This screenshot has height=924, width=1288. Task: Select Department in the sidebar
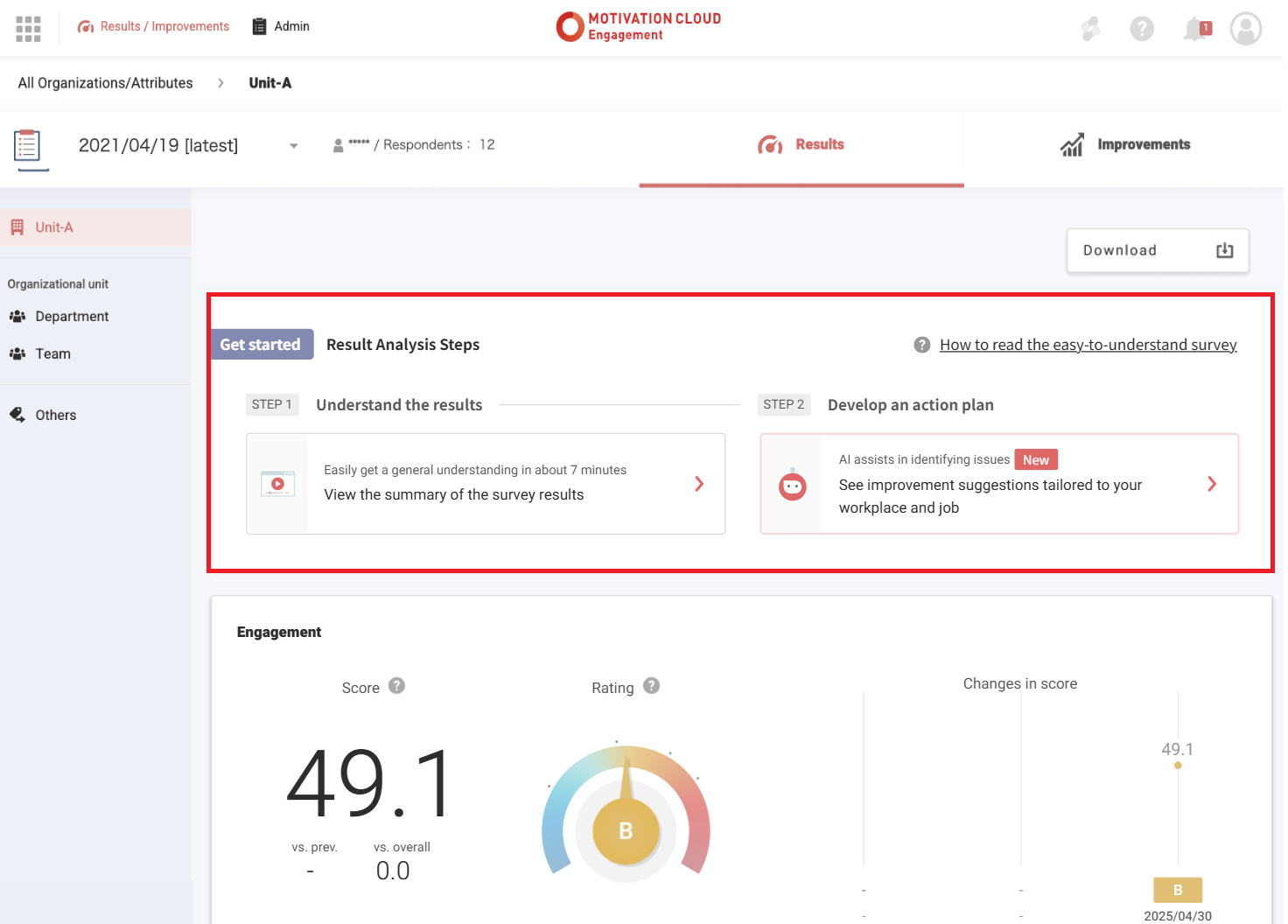click(x=72, y=317)
